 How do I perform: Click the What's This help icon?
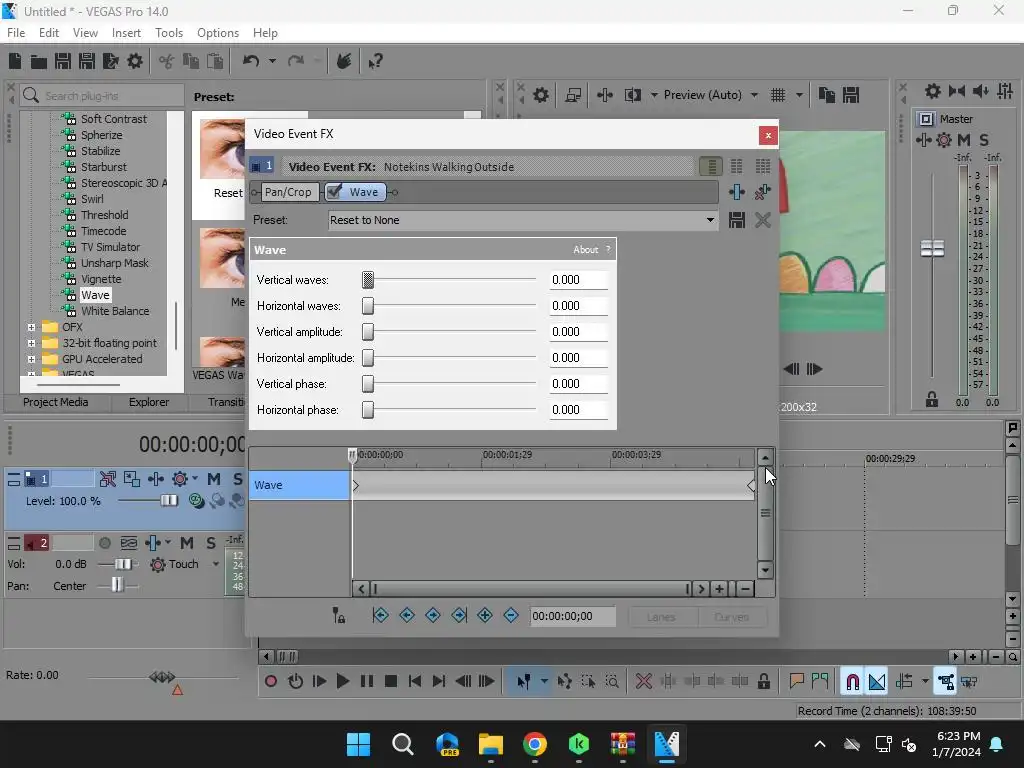(x=375, y=61)
